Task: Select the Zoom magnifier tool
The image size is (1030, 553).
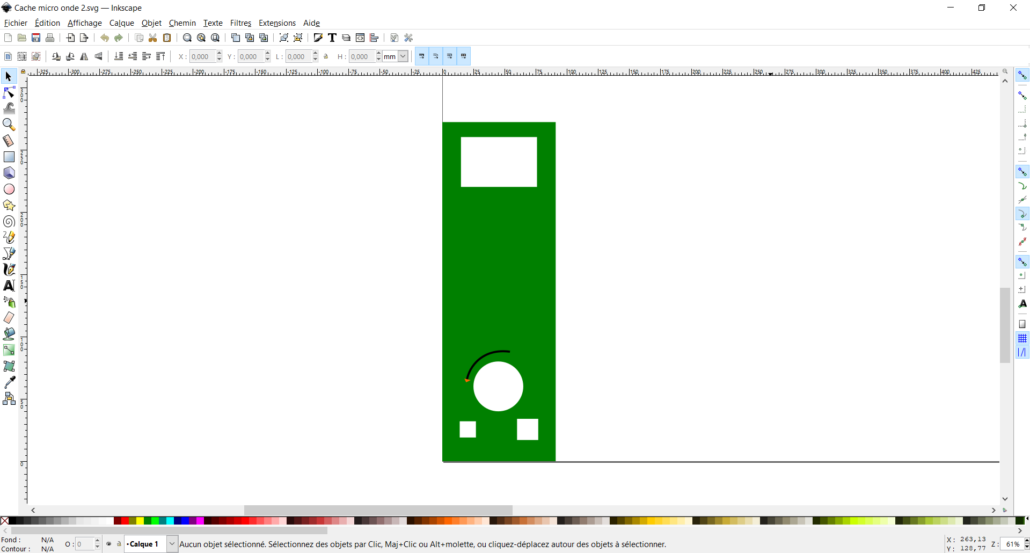Action: pos(9,125)
